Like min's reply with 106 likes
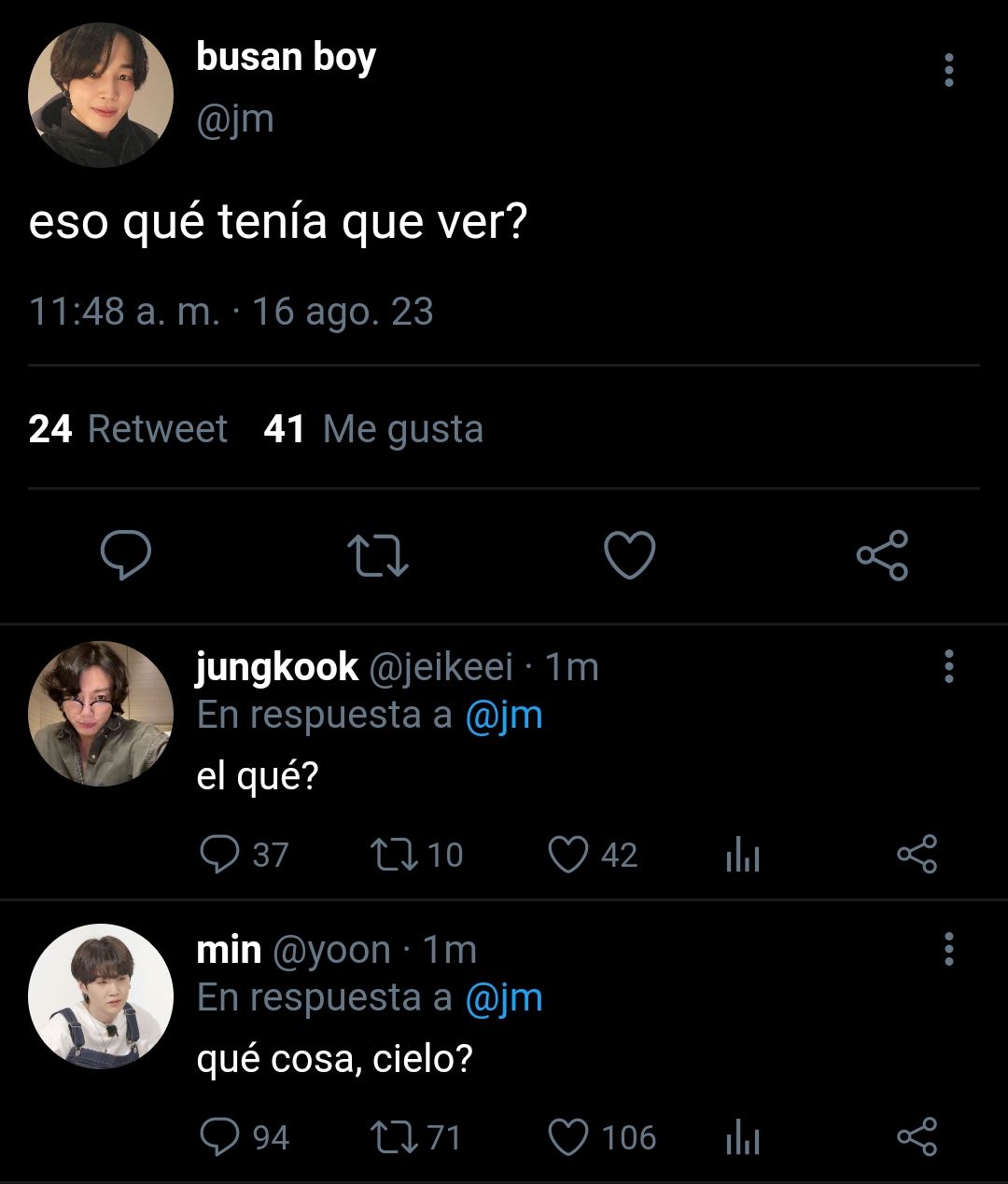1008x1184 pixels. point(601,1137)
